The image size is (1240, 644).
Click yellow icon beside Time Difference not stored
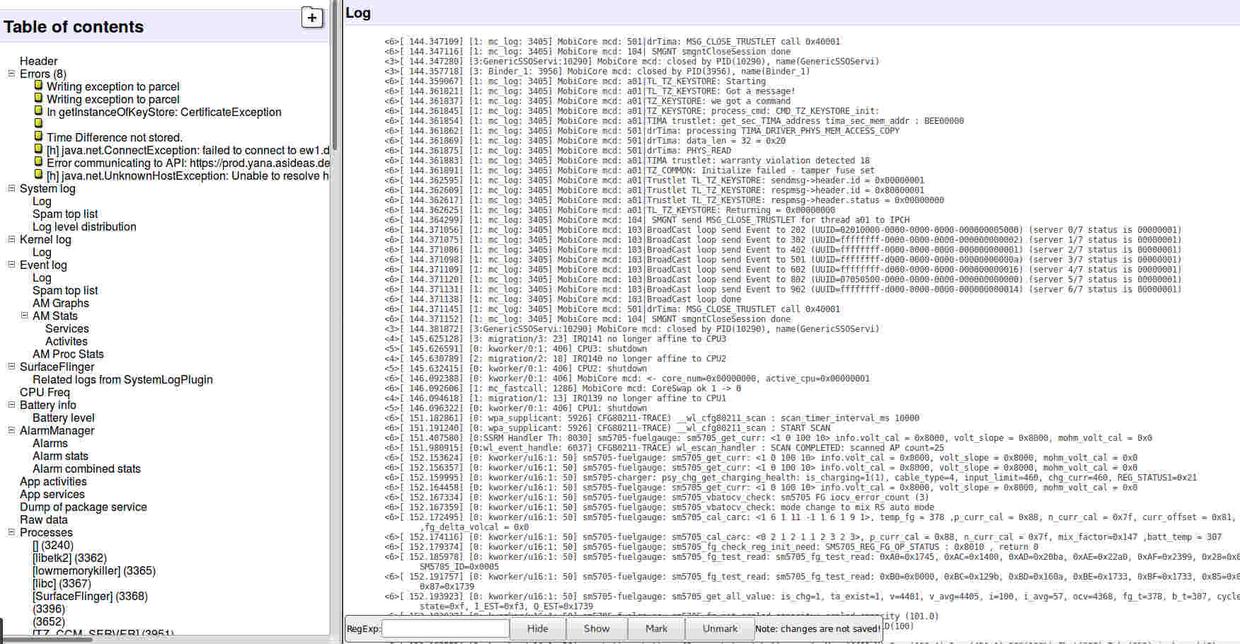39,137
